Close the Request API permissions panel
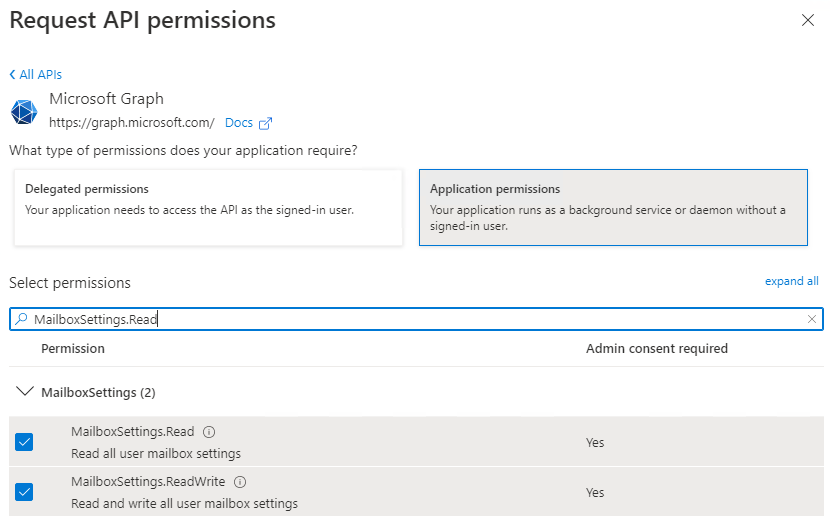Image resolution: width=830 pixels, height=525 pixels. [x=807, y=20]
